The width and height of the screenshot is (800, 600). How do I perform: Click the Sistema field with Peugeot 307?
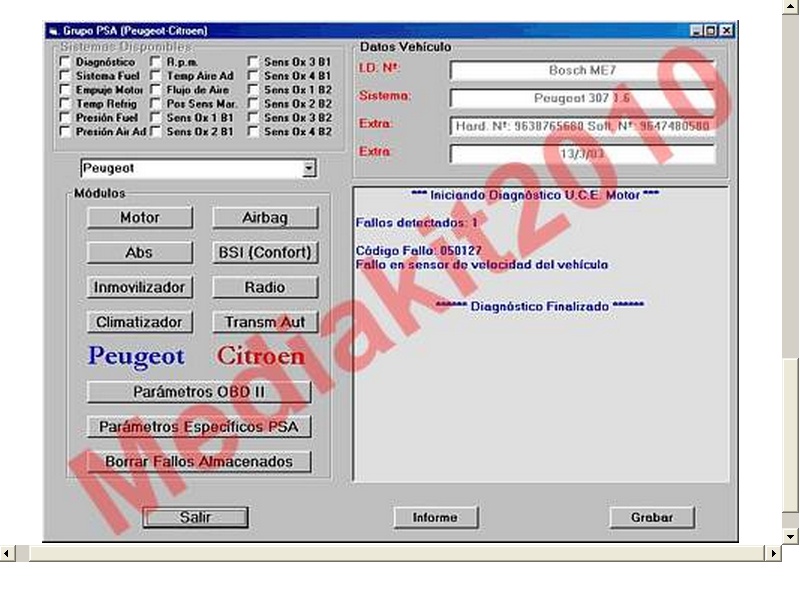point(583,98)
